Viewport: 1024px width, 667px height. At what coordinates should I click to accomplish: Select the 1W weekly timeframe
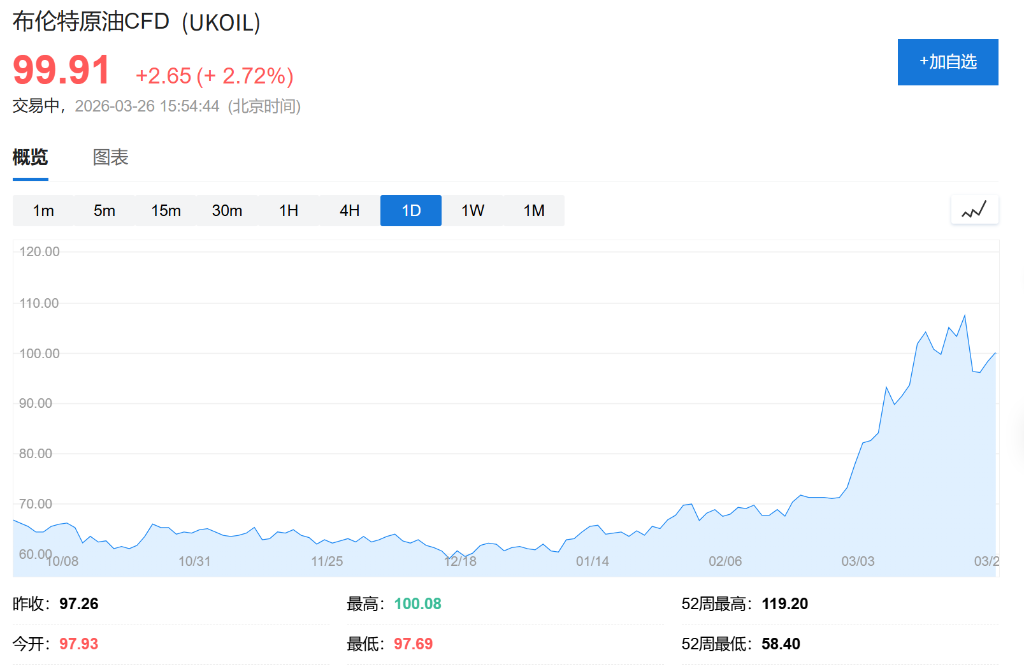pyautogui.click(x=472, y=210)
